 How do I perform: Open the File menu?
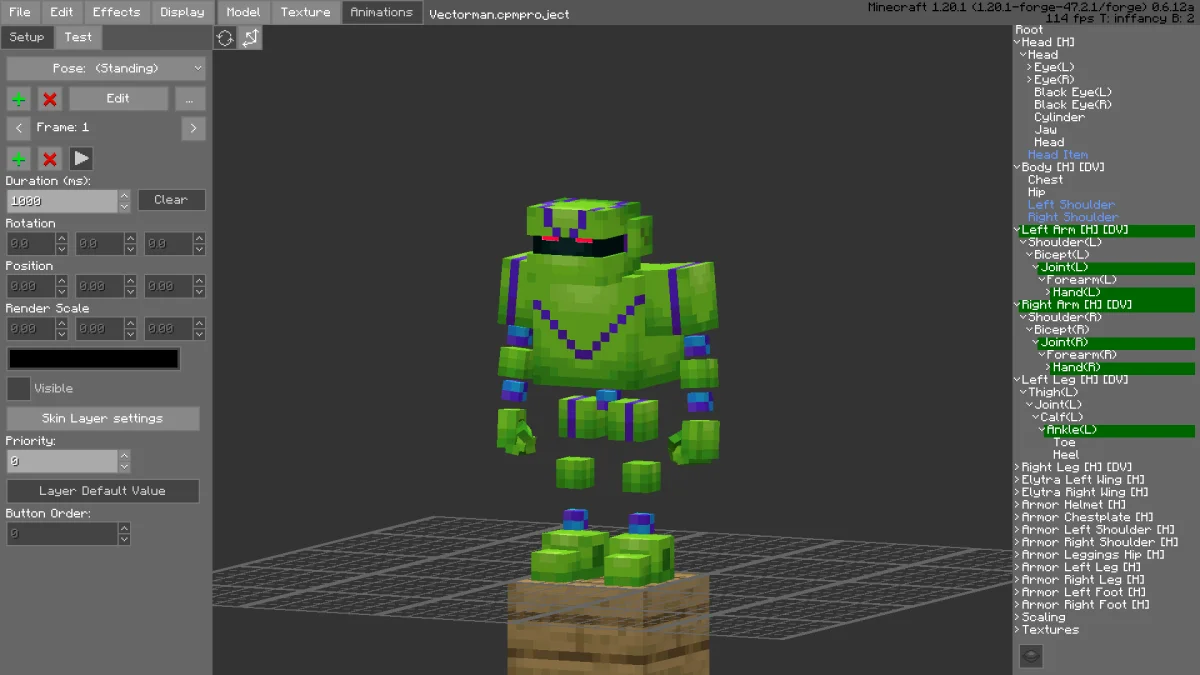20,12
